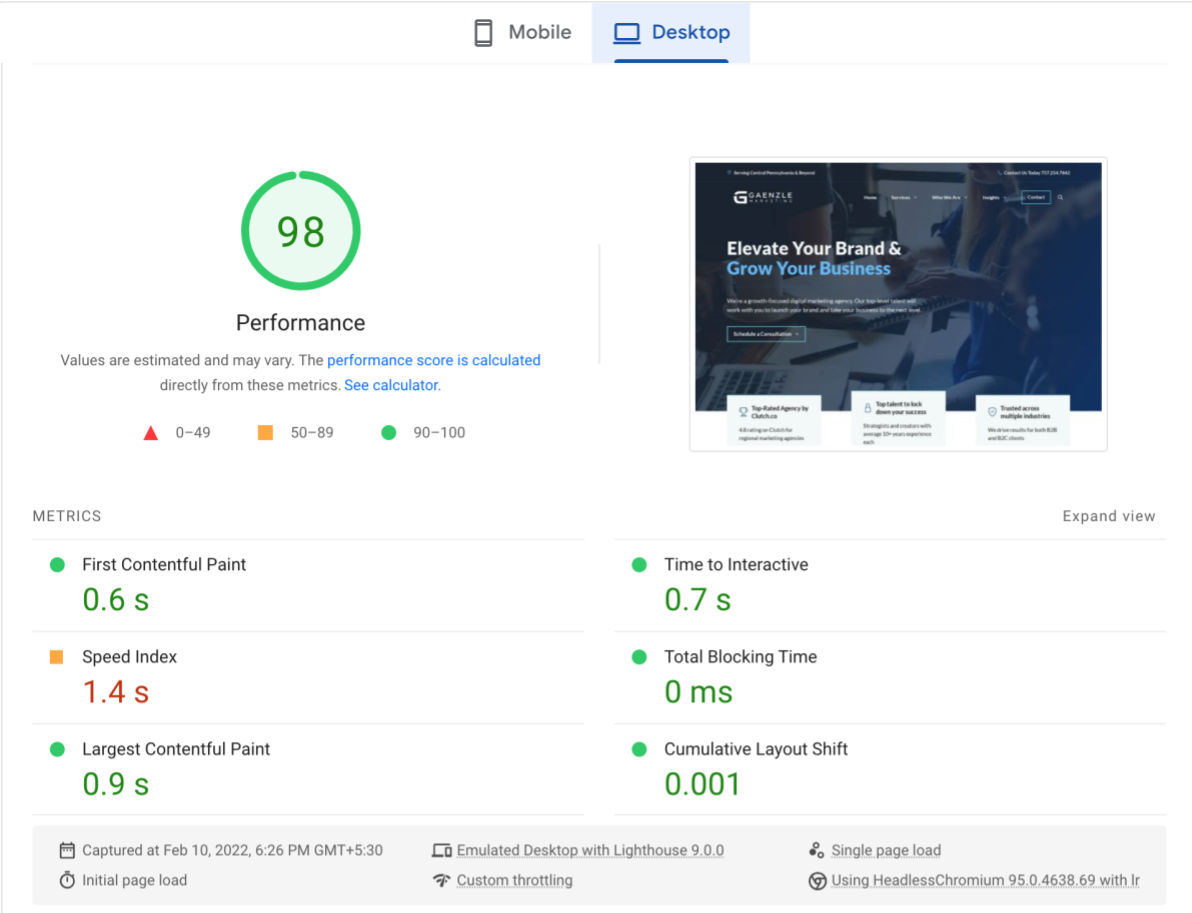Click the Performance heading text
This screenshot has height=913, width=1192.
coord(300,323)
